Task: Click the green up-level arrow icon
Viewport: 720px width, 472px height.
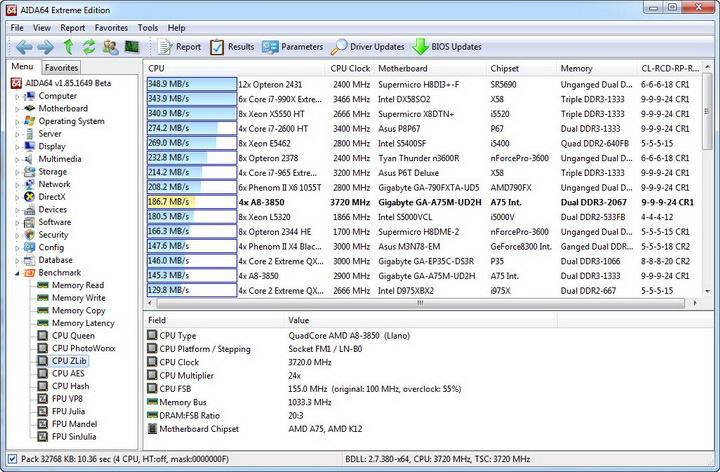Action: 68,47
